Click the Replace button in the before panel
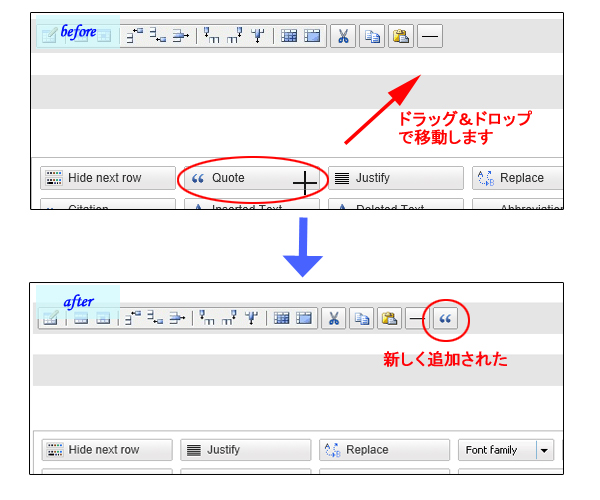 (520, 178)
